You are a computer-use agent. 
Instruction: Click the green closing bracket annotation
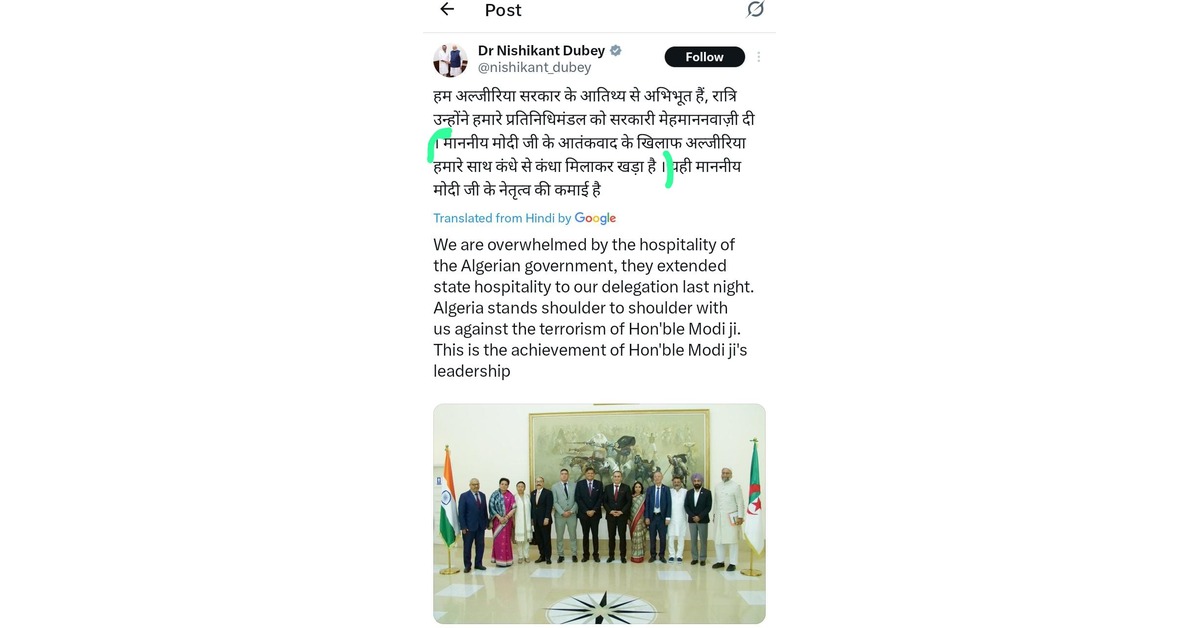click(669, 169)
